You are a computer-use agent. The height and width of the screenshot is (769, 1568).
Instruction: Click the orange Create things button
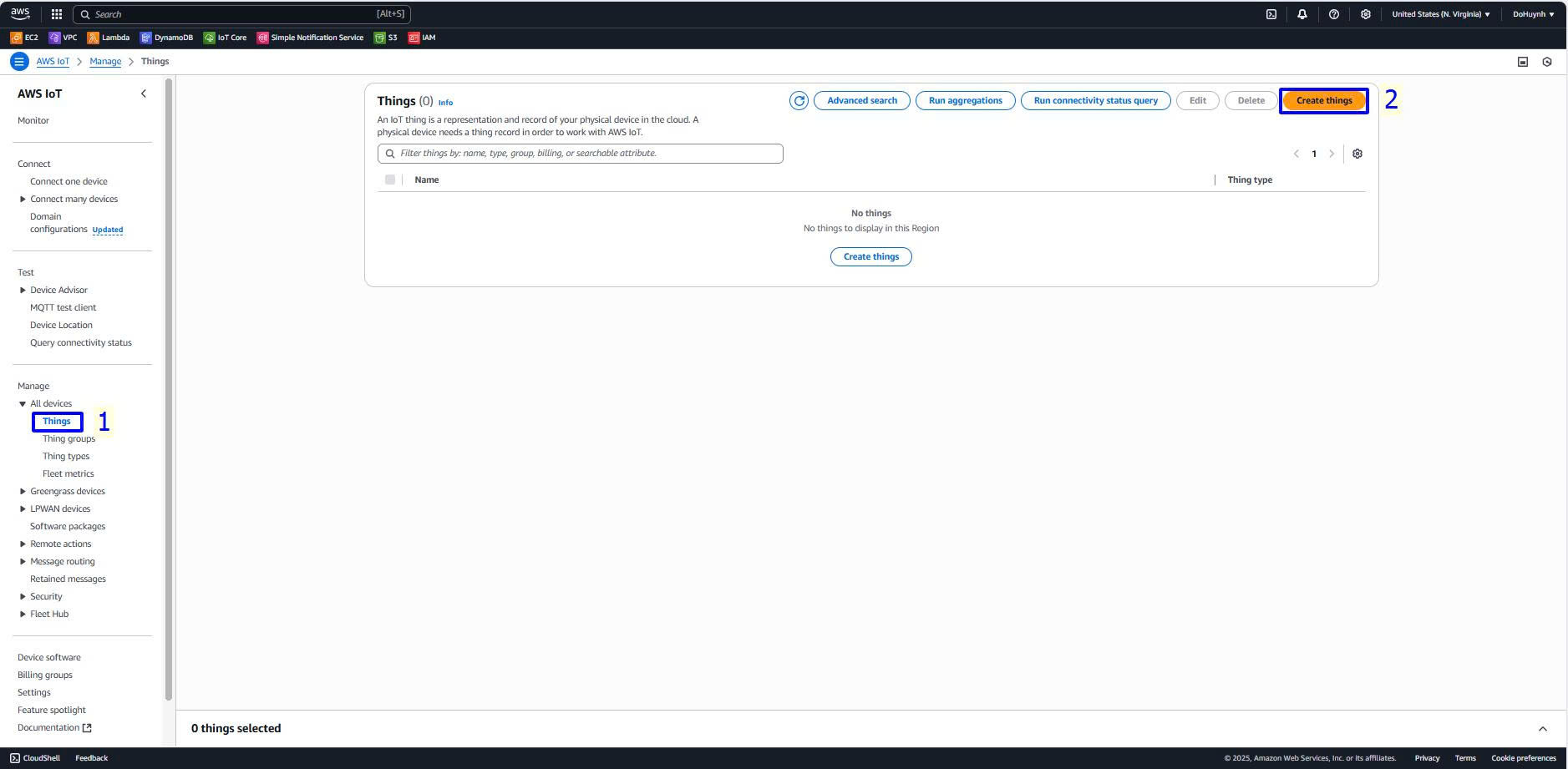click(1323, 101)
